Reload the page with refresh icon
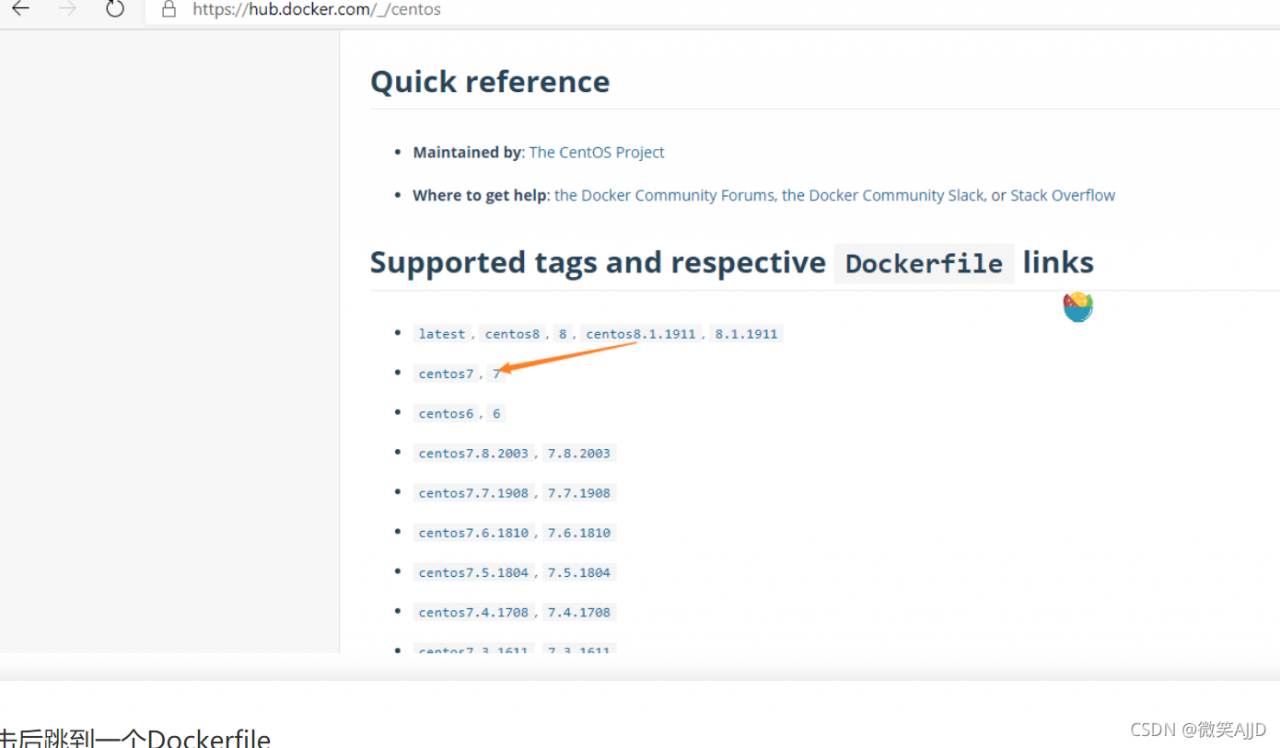The image size is (1280, 748). (x=115, y=9)
